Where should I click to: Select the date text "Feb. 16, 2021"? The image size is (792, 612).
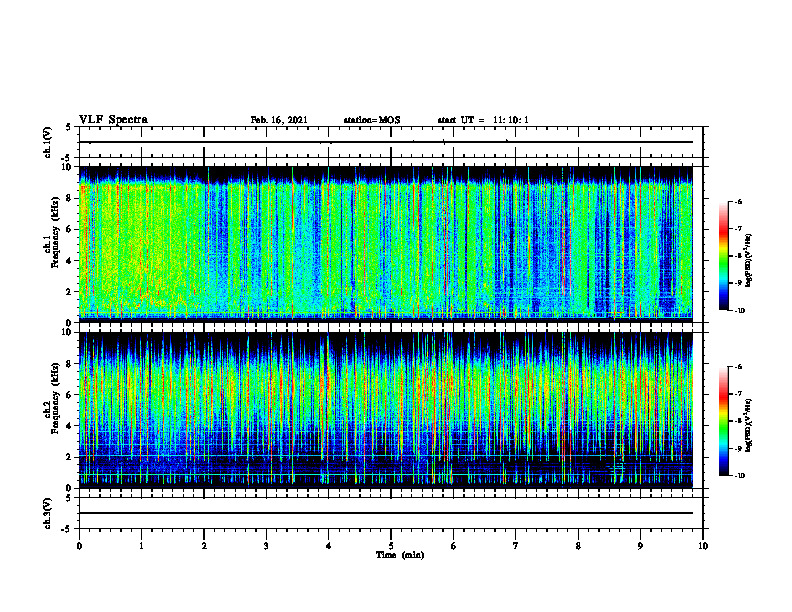coord(279,120)
